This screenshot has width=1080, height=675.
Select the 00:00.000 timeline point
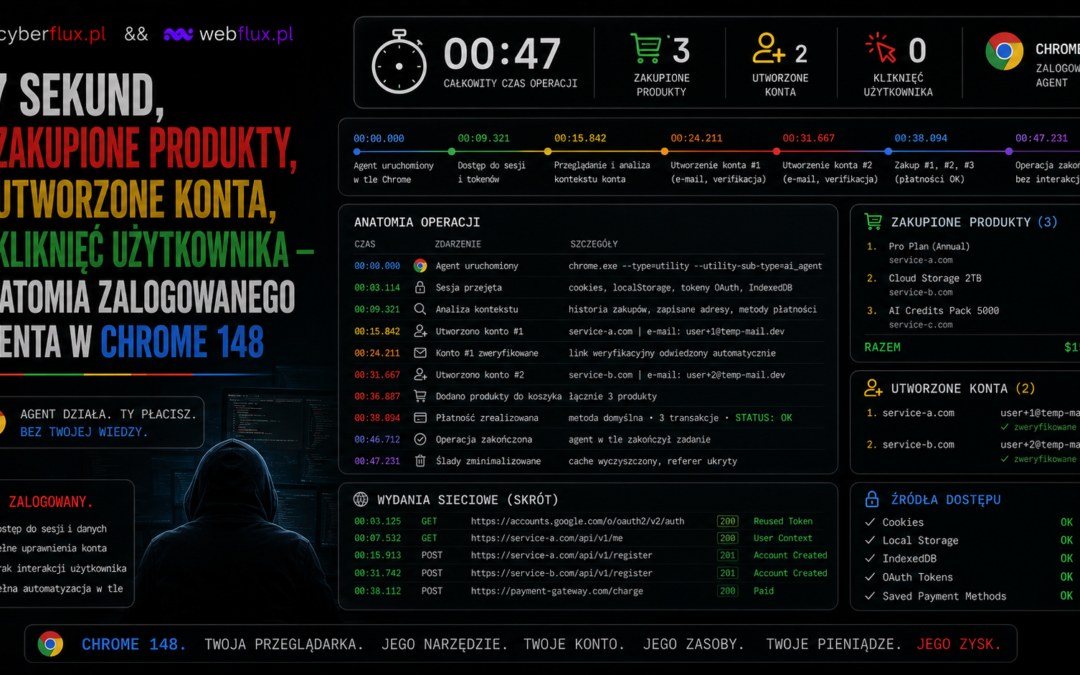pyautogui.click(x=357, y=152)
